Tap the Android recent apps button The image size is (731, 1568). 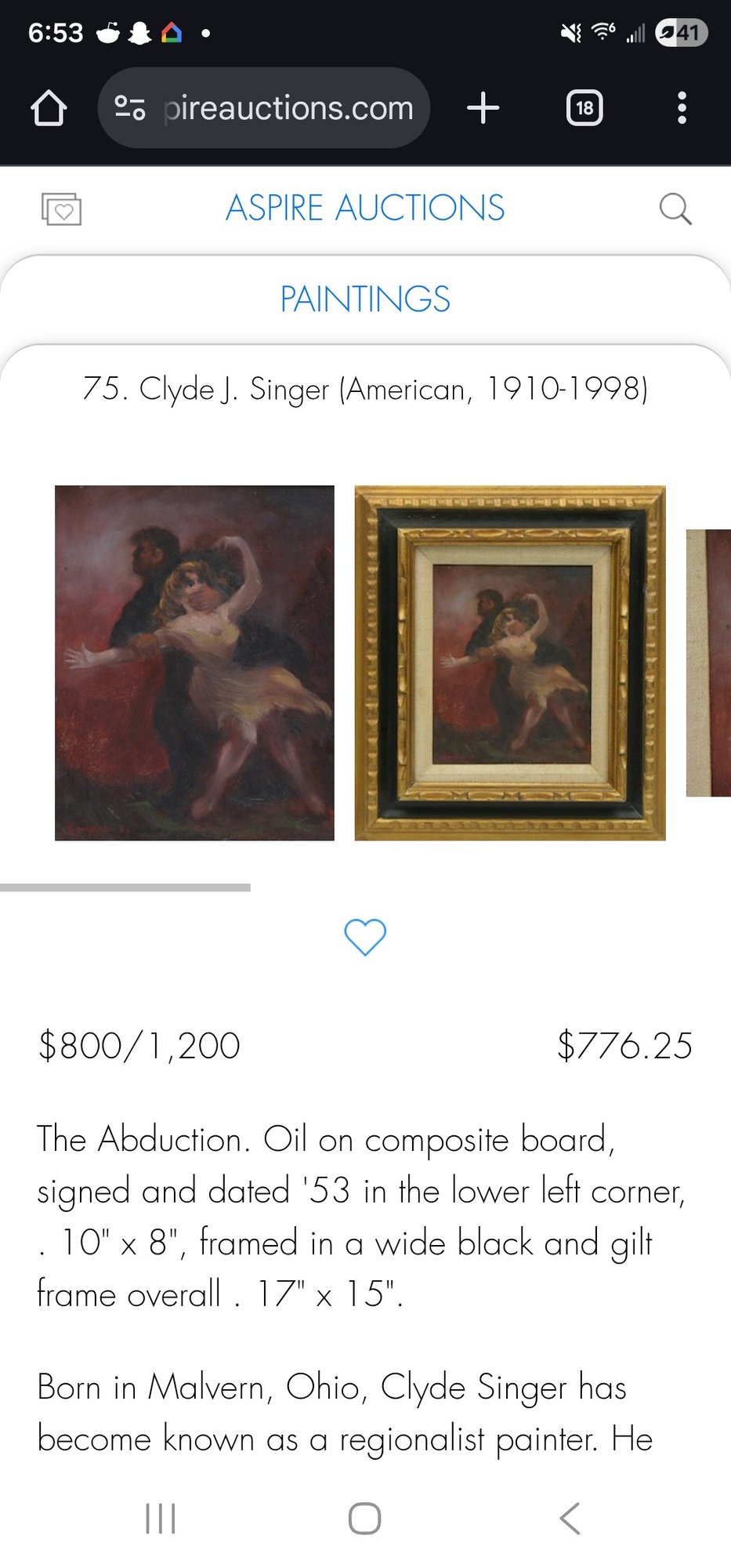(161, 1519)
